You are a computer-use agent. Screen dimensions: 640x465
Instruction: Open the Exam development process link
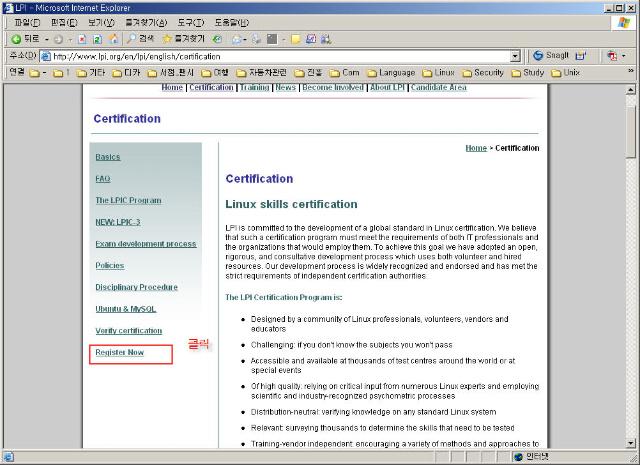[146, 244]
